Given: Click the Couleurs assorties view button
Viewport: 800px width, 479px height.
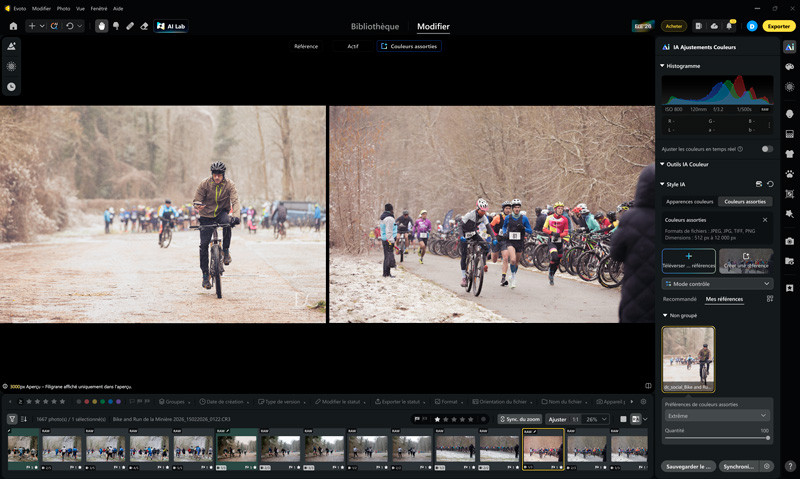Looking at the screenshot, I should [409, 46].
